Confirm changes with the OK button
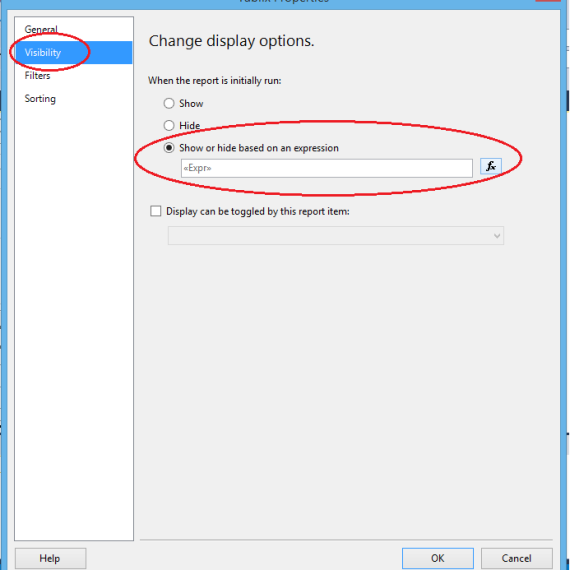The image size is (570, 570). pos(438,558)
